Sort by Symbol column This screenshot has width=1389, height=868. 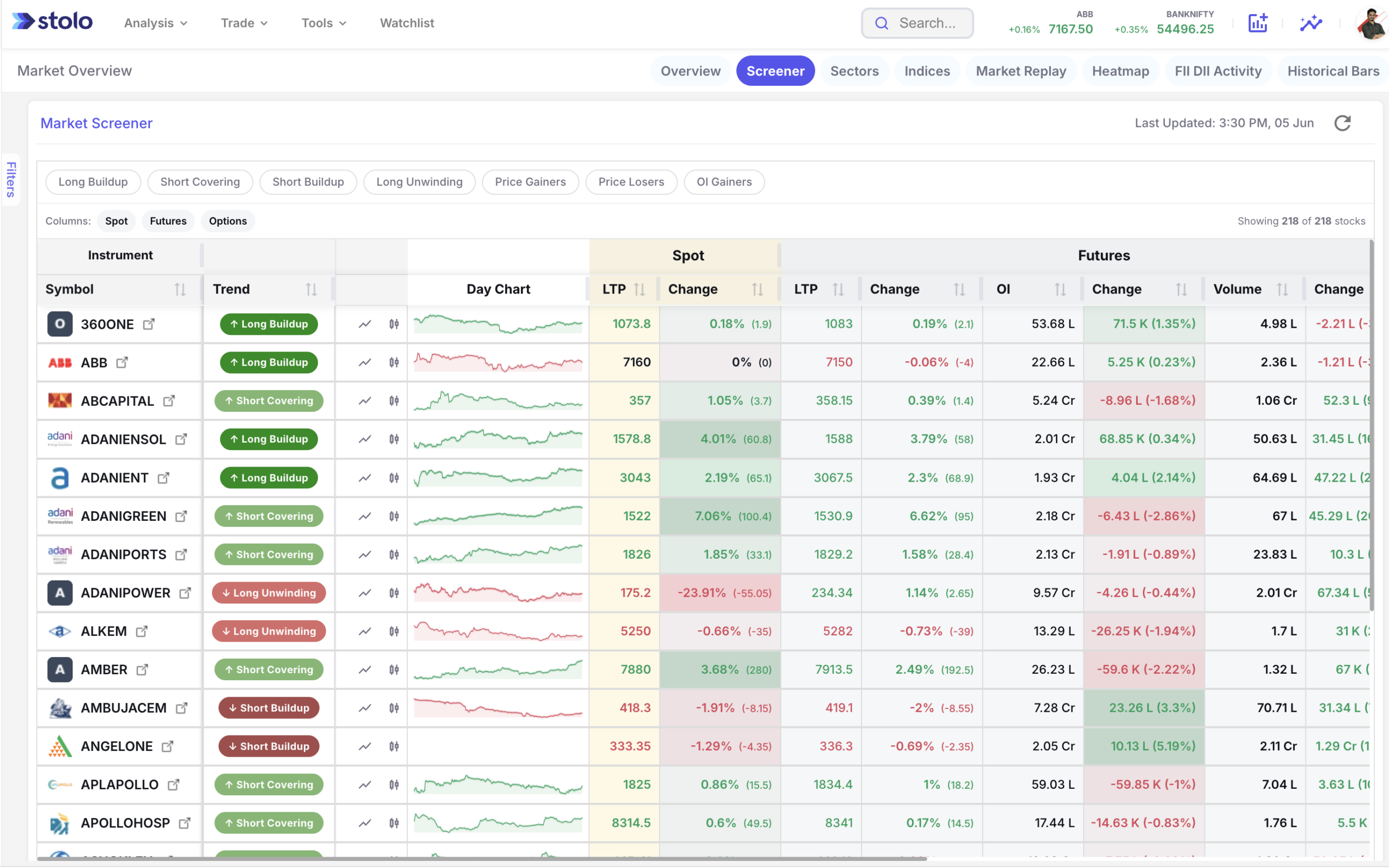180,289
